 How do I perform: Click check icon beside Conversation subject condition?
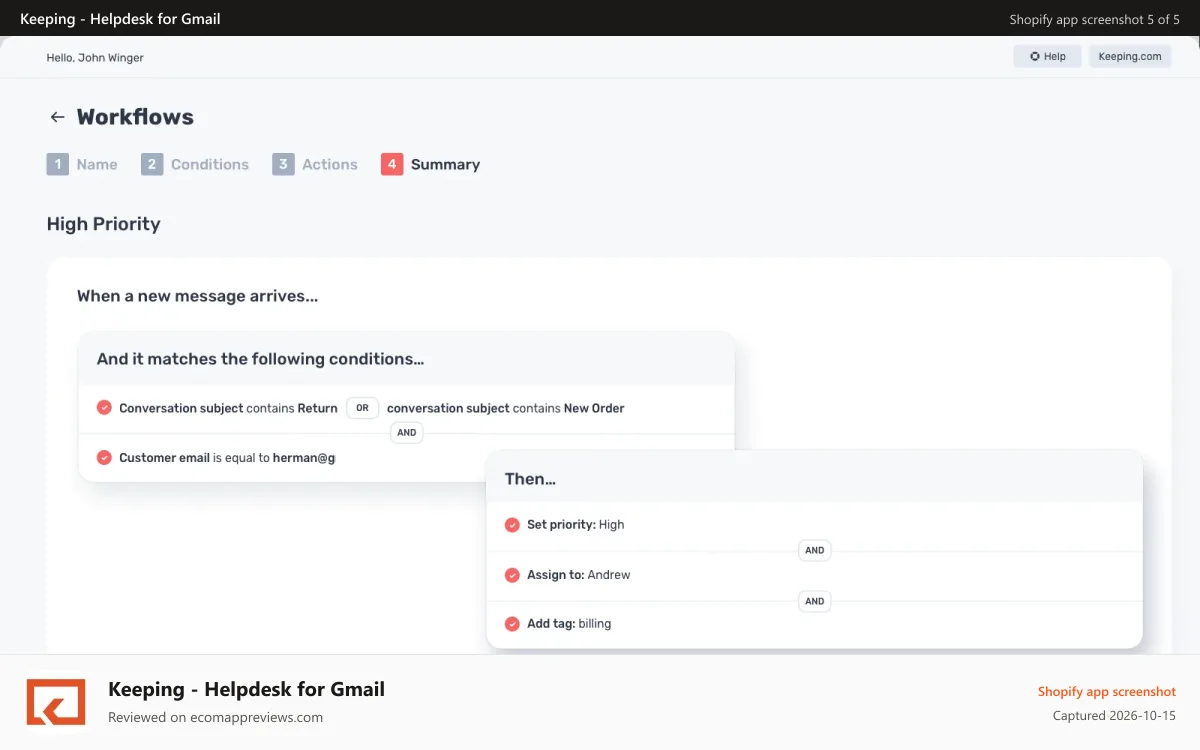(104, 408)
